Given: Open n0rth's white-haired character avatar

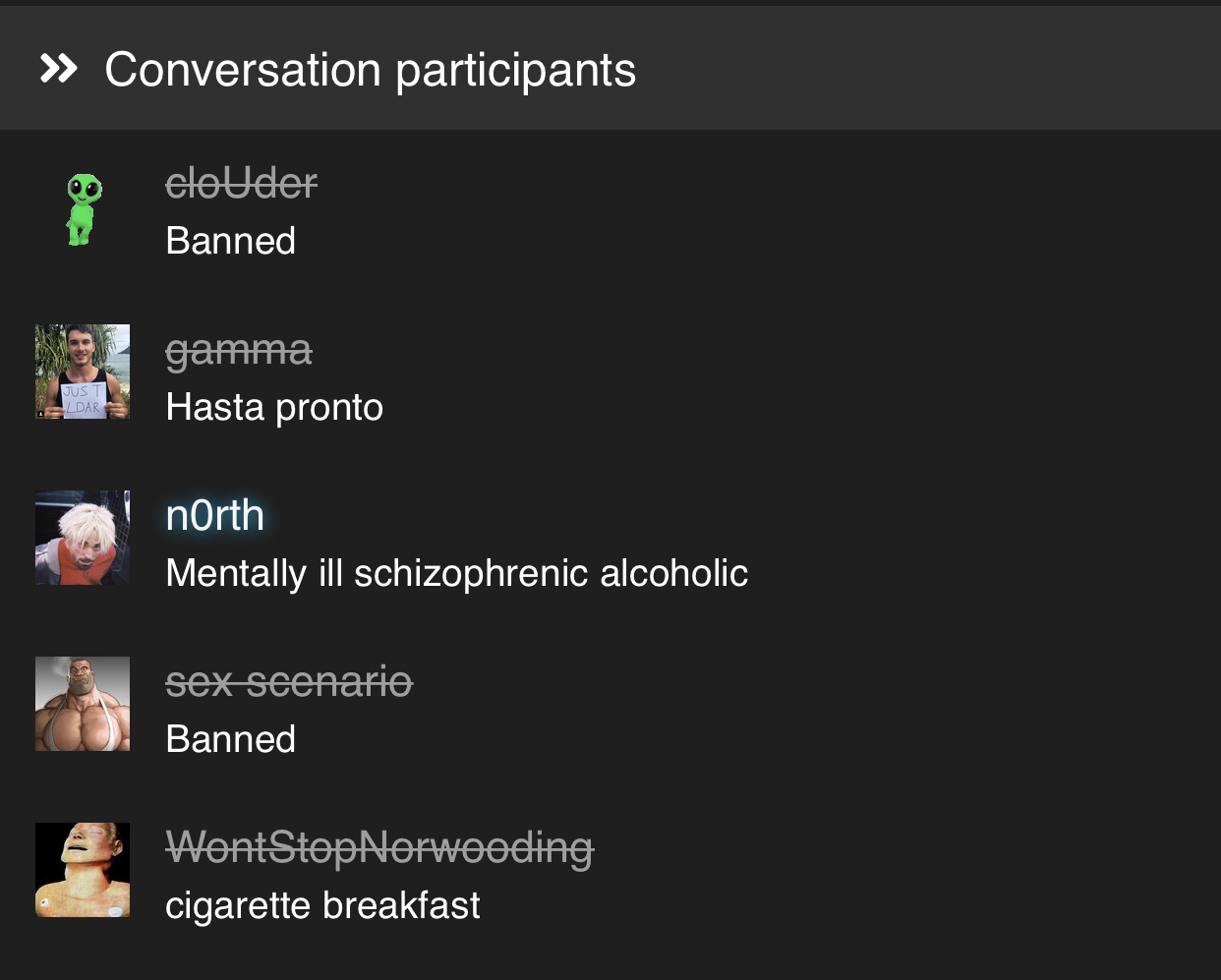Looking at the screenshot, I should click(x=83, y=538).
